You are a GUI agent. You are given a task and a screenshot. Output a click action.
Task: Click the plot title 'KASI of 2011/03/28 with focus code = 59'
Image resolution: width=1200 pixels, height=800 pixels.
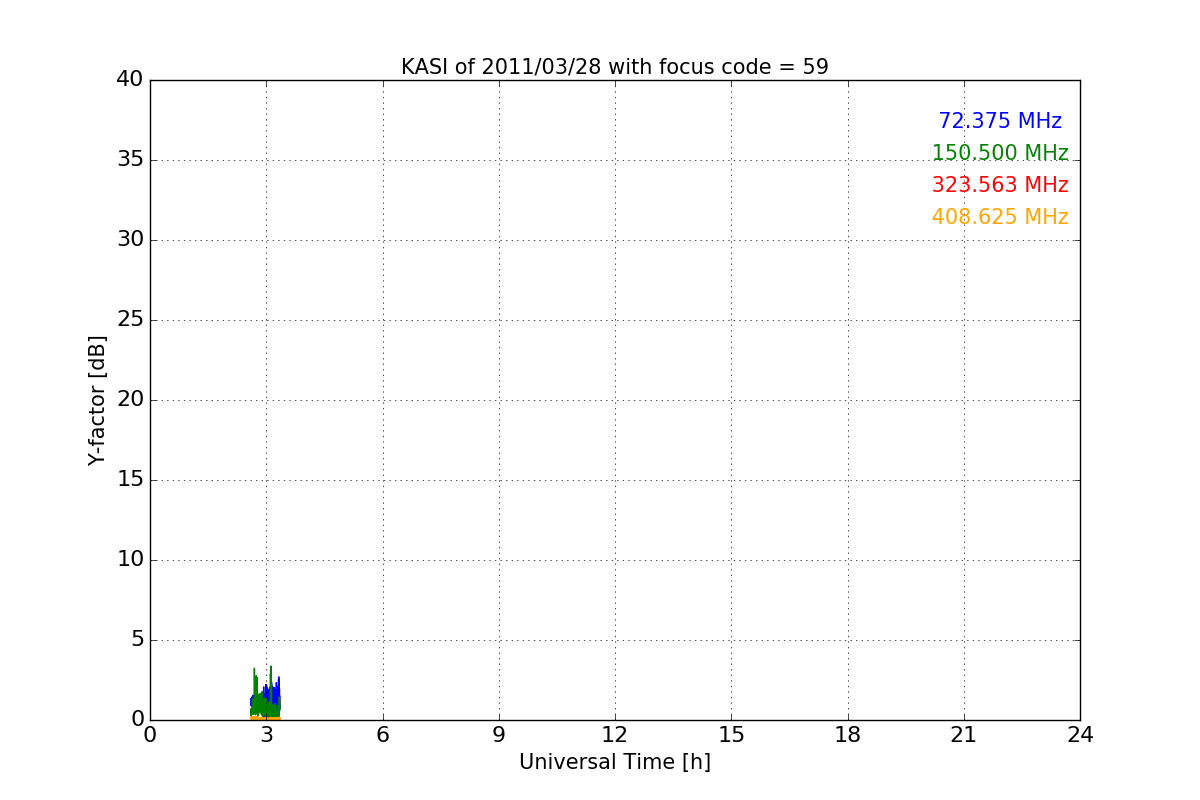pos(615,67)
